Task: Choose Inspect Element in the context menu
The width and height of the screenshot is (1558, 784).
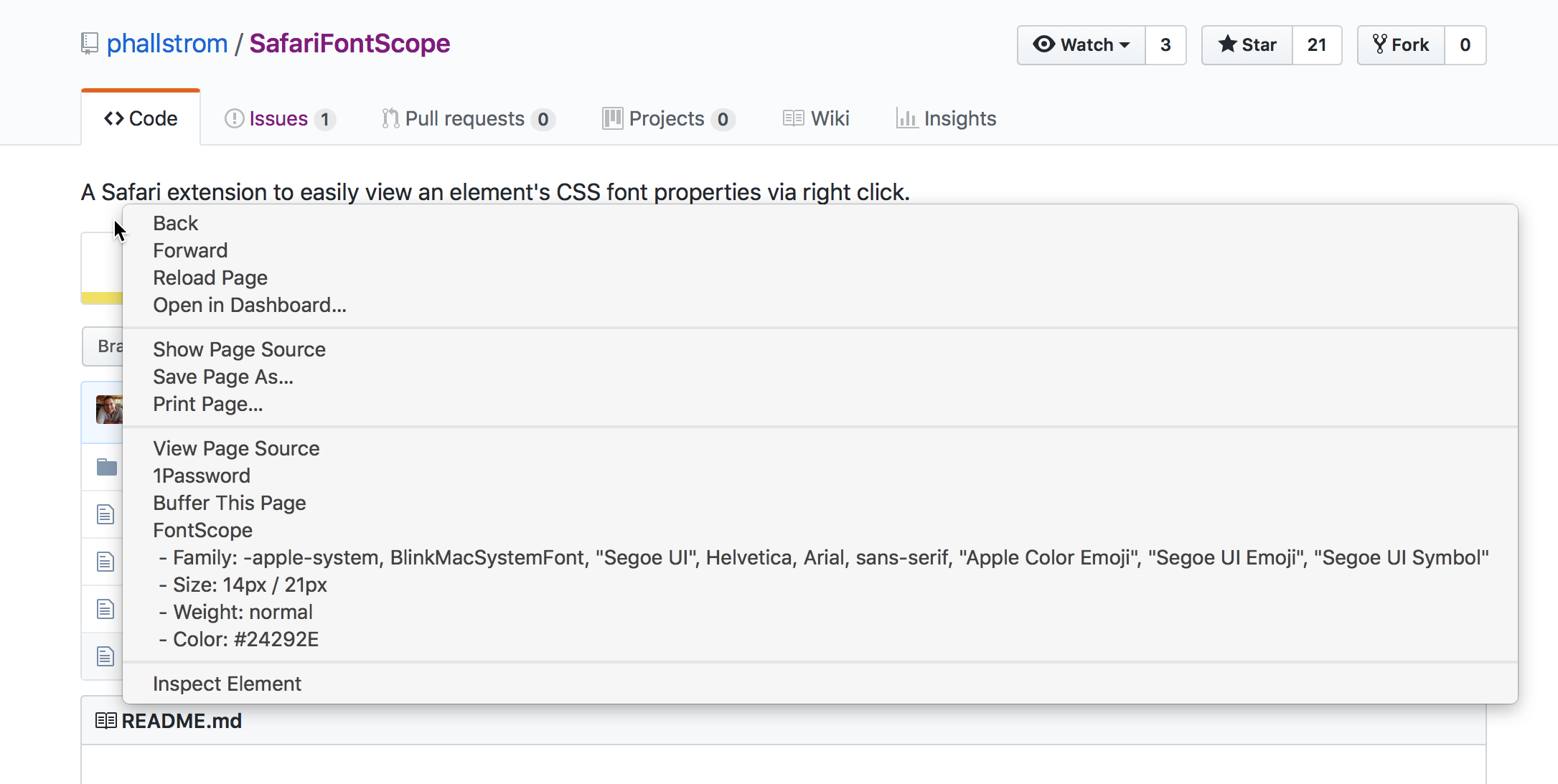Action: point(227,684)
